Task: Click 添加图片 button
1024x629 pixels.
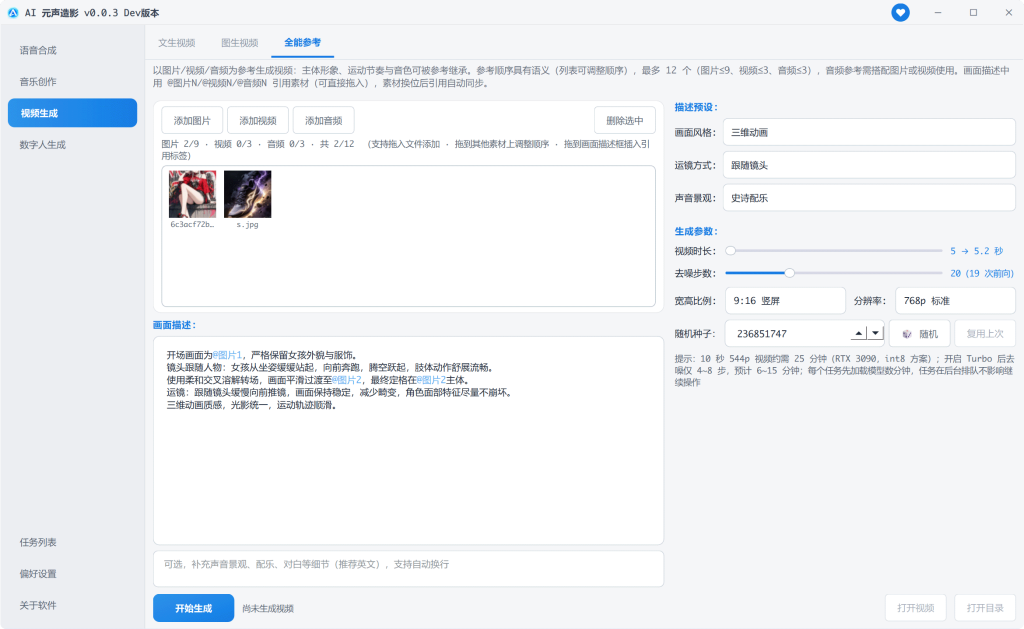Action: [x=192, y=120]
